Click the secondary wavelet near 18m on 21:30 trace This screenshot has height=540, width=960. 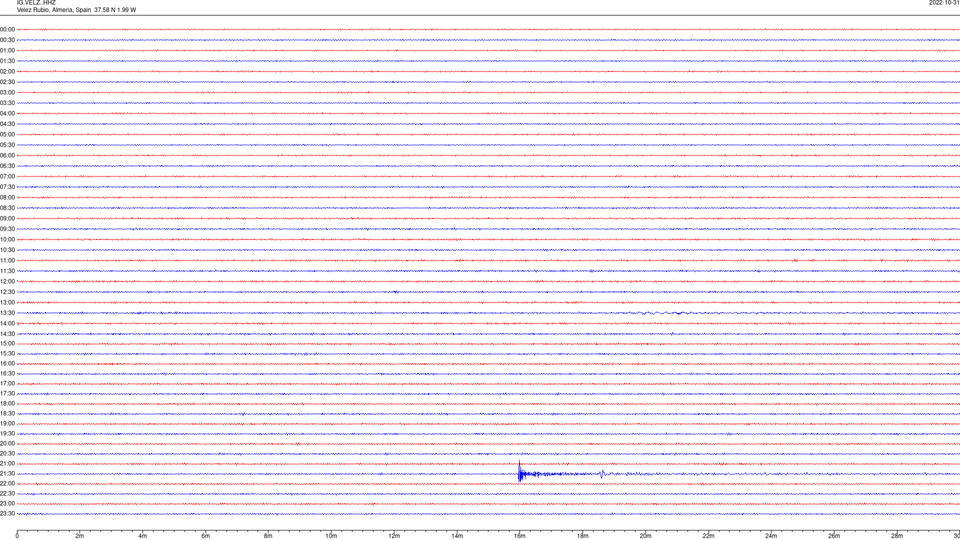point(602,474)
